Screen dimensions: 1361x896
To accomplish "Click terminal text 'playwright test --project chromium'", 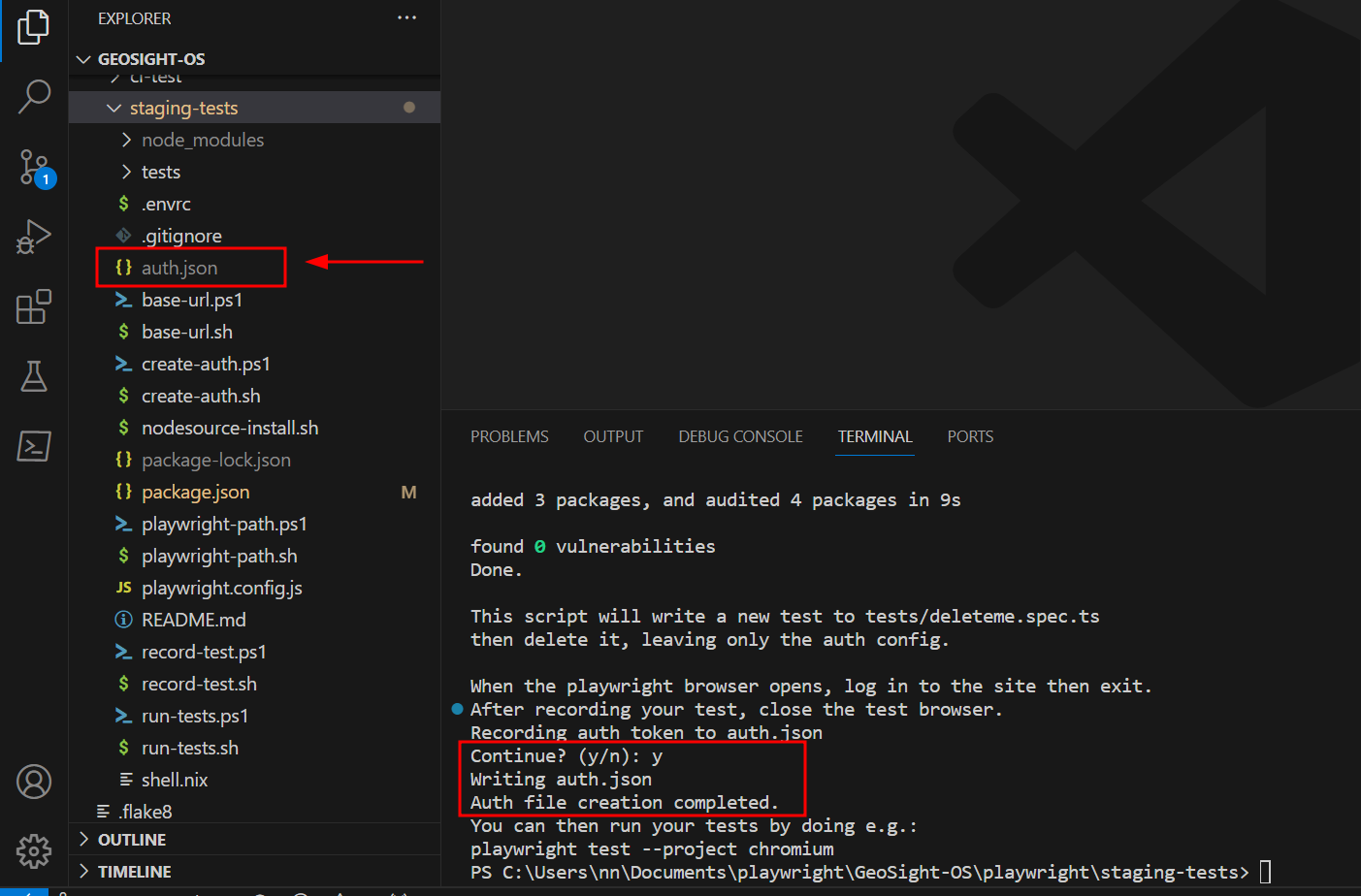I will pyautogui.click(x=652, y=848).
